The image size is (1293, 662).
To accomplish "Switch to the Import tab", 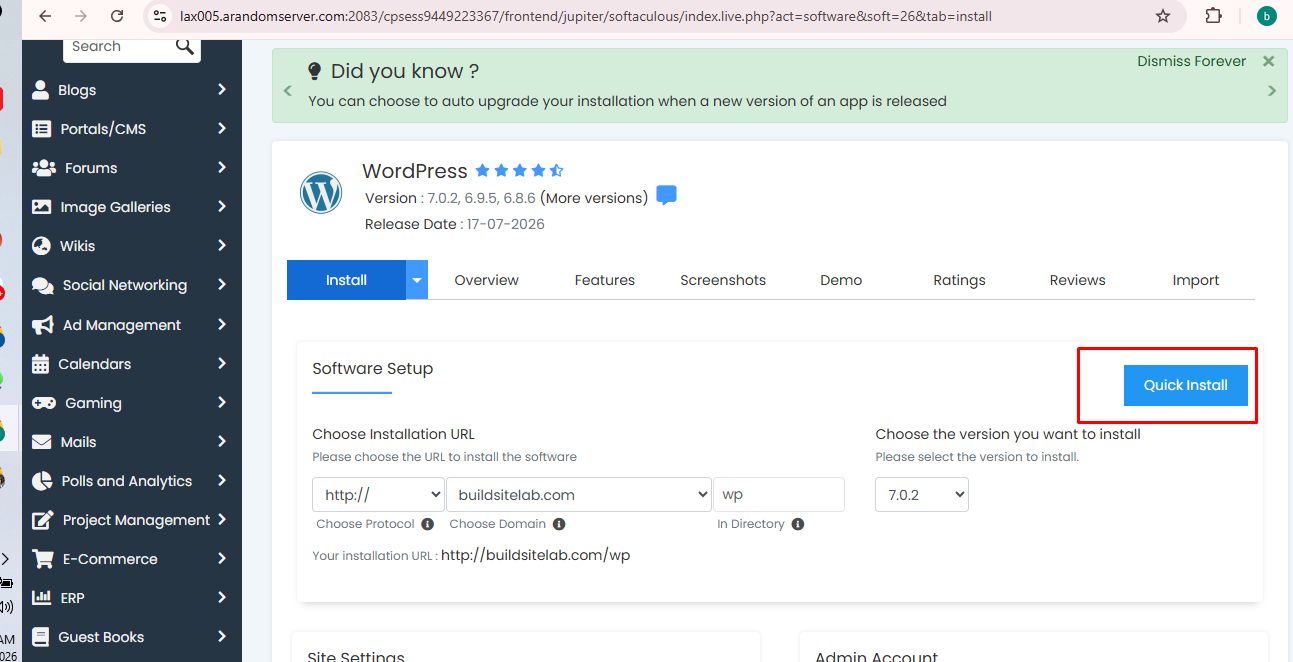I will pyautogui.click(x=1196, y=280).
